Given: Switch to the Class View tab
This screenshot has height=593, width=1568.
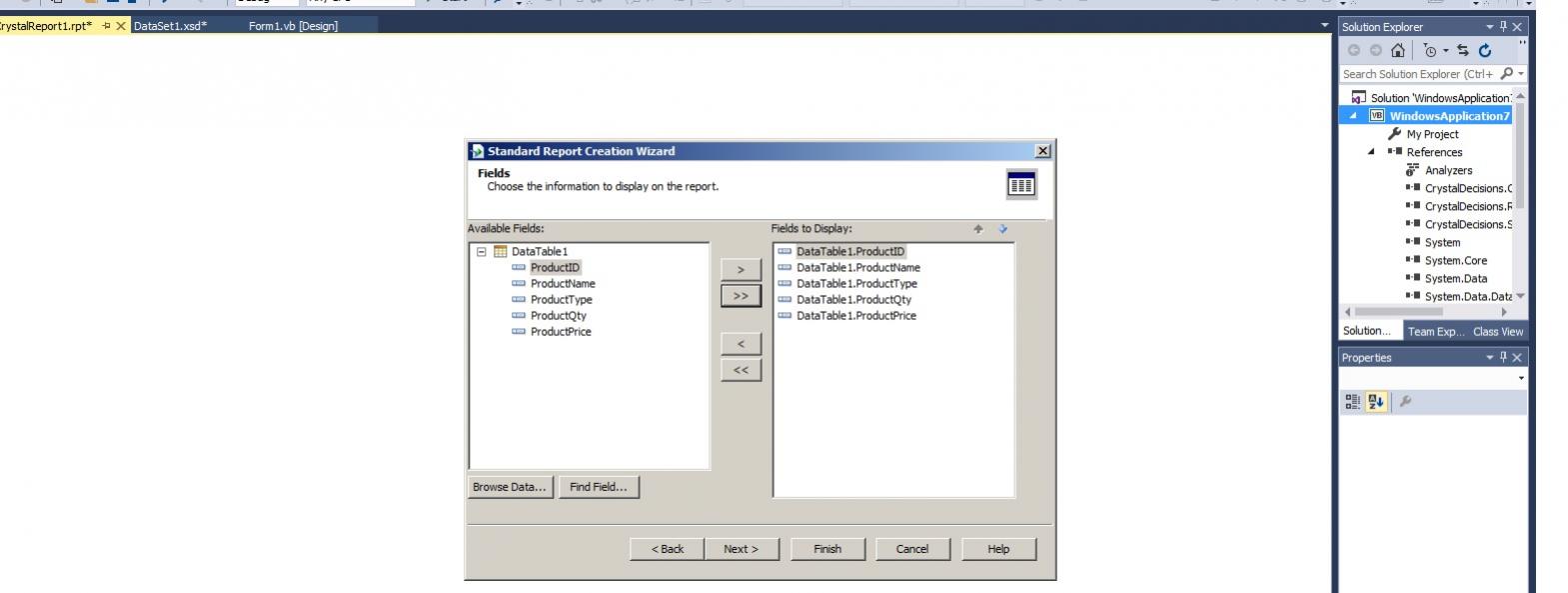Looking at the screenshot, I should click(1498, 331).
